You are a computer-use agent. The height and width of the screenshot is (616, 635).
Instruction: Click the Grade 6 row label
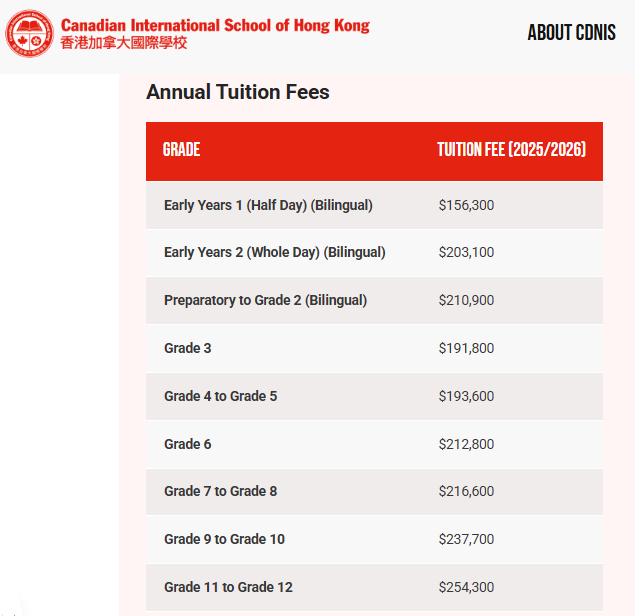pos(188,444)
